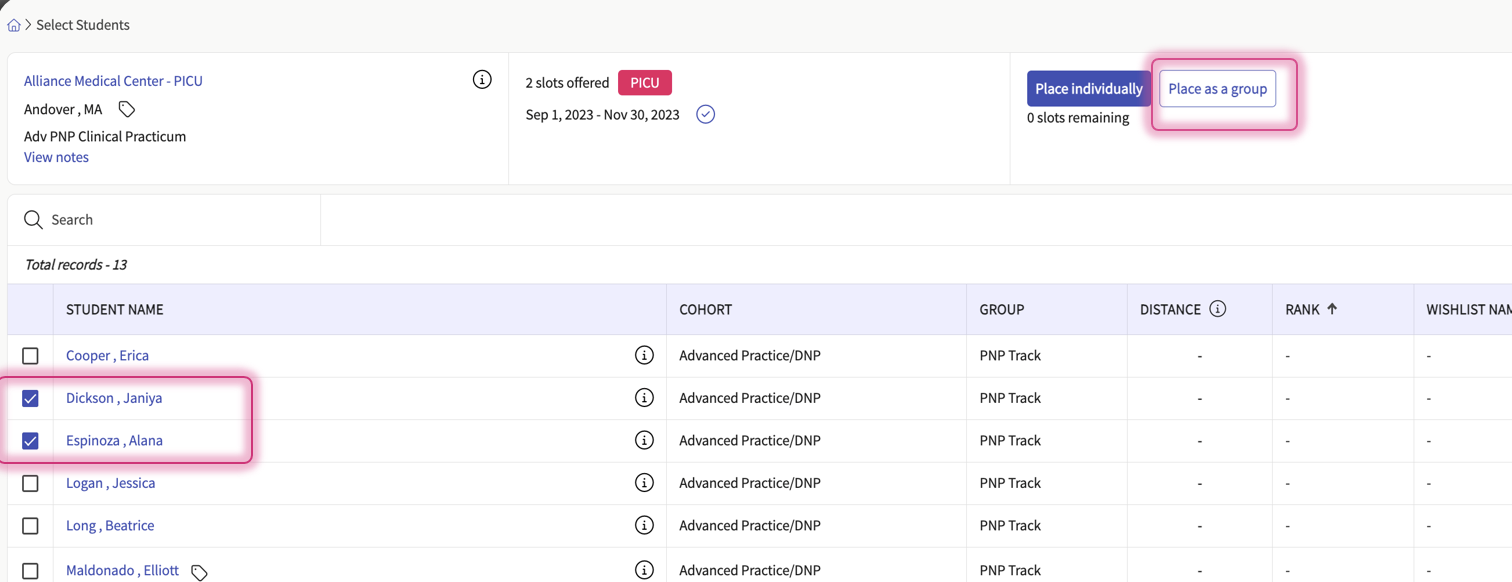Click info icon beside Alliance Medical Center
Image resolution: width=1512 pixels, height=582 pixels.
(x=482, y=79)
